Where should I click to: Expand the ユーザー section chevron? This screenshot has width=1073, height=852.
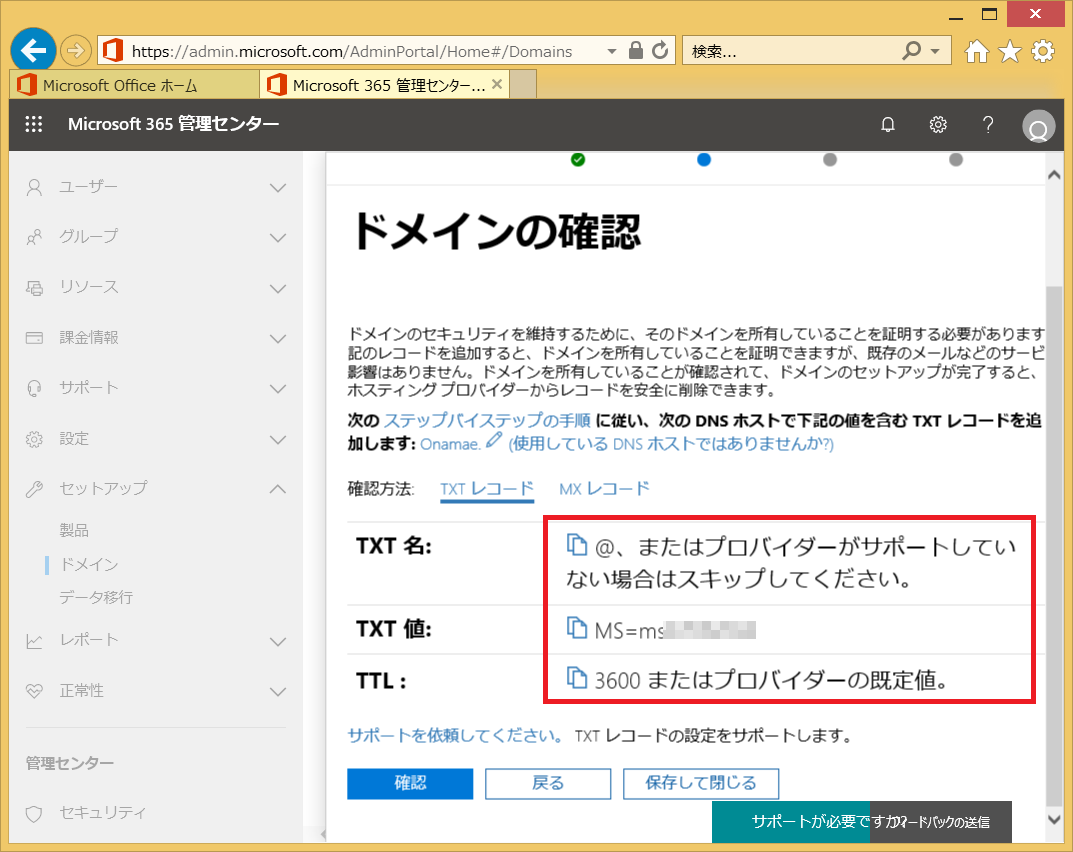tap(277, 188)
